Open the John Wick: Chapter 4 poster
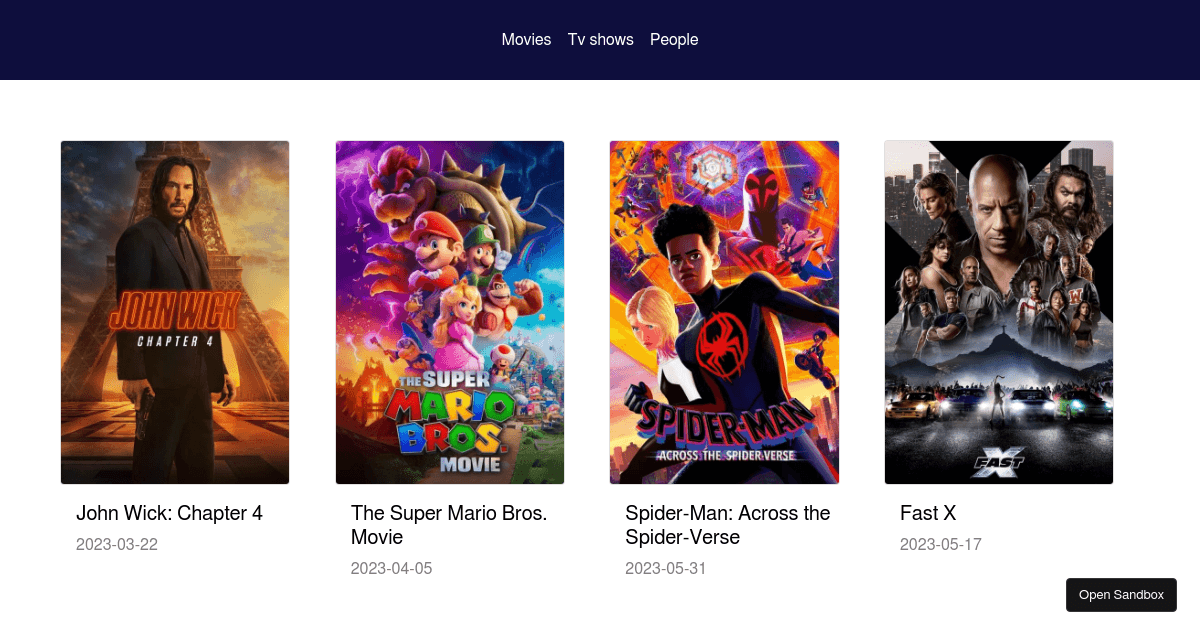This screenshot has width=1200, height=630. (x=175, y=312)
